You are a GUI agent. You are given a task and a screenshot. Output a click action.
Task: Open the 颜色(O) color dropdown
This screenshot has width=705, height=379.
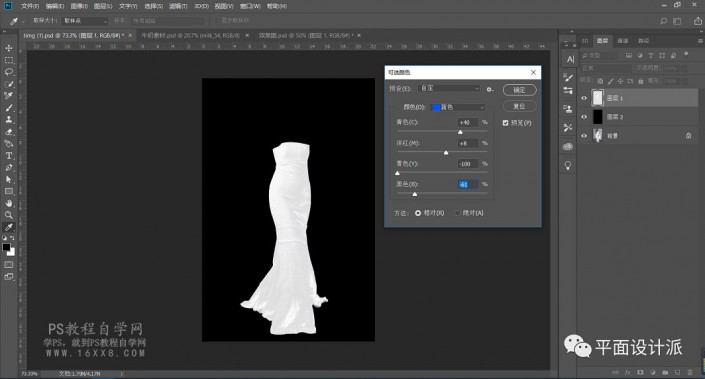pyautogui.click(x=458, y=107)
